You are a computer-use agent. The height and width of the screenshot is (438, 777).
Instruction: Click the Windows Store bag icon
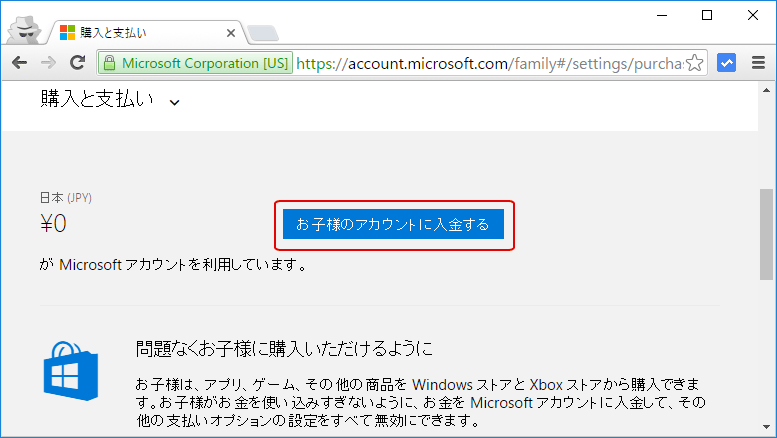(x=71, y=371)
